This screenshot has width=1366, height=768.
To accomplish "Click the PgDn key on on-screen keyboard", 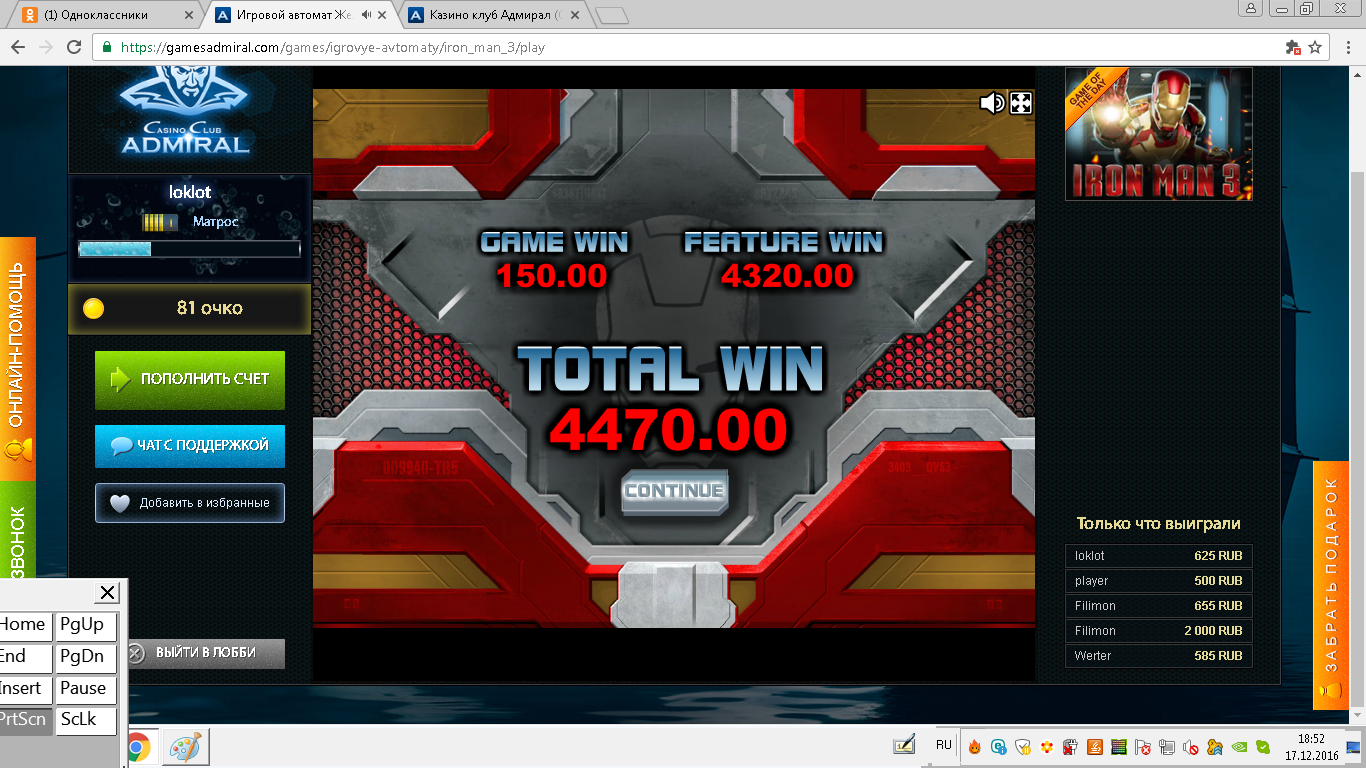I will point(85,657).
